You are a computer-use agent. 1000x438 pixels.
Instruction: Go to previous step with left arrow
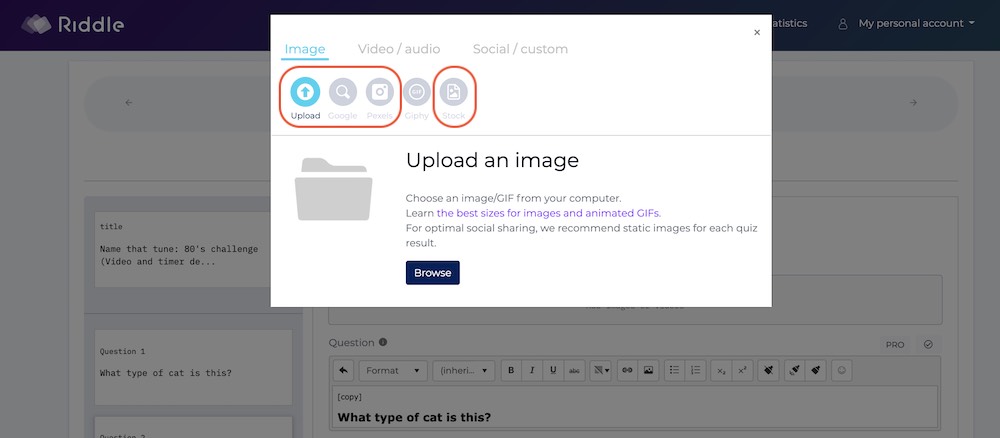129,103
